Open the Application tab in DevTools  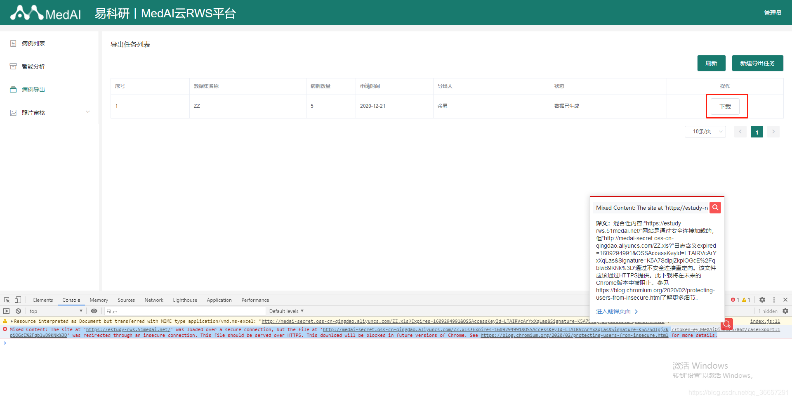pyautogui.click(x=219, y=299)
